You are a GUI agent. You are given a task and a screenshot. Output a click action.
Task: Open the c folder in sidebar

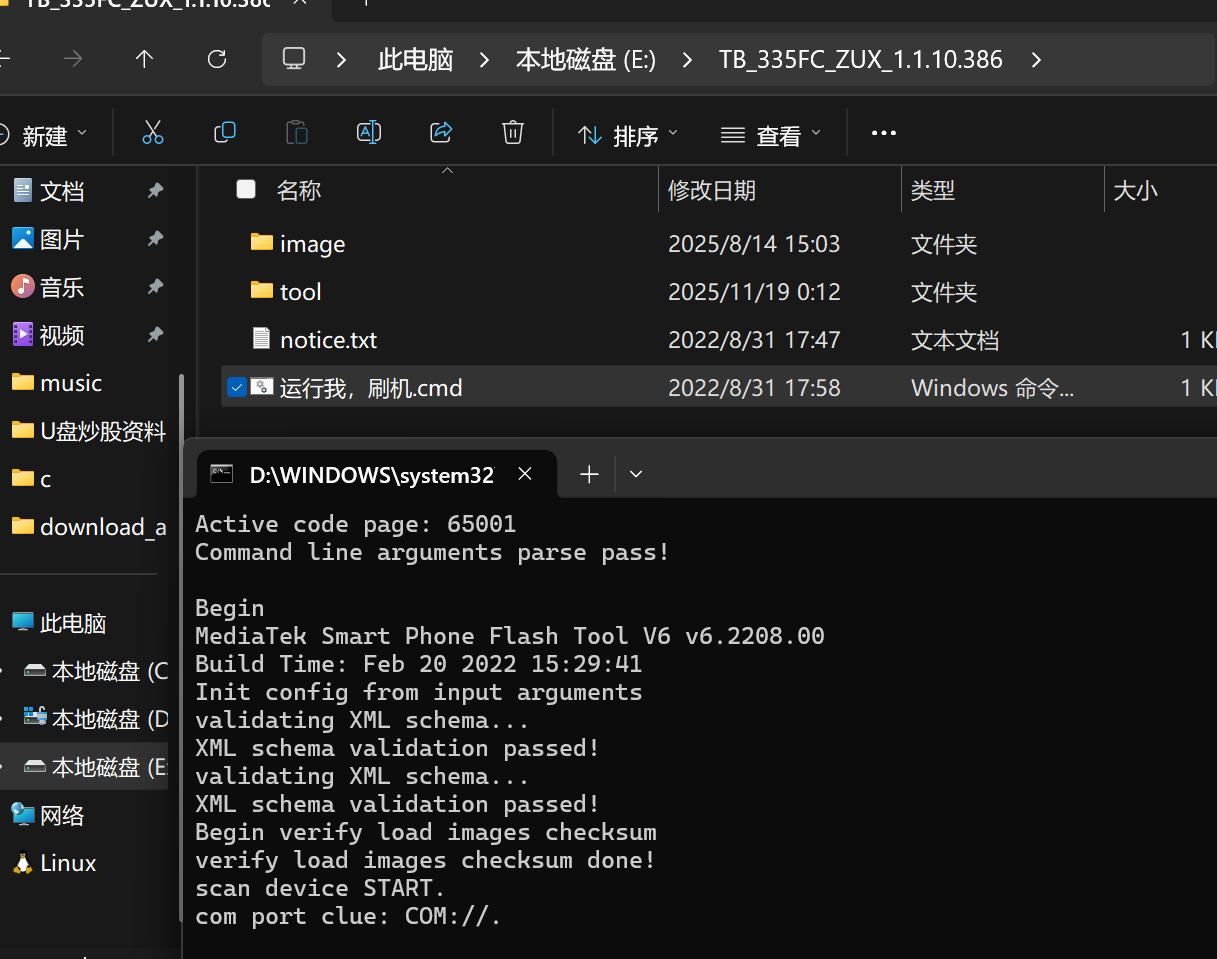point(45,479)
